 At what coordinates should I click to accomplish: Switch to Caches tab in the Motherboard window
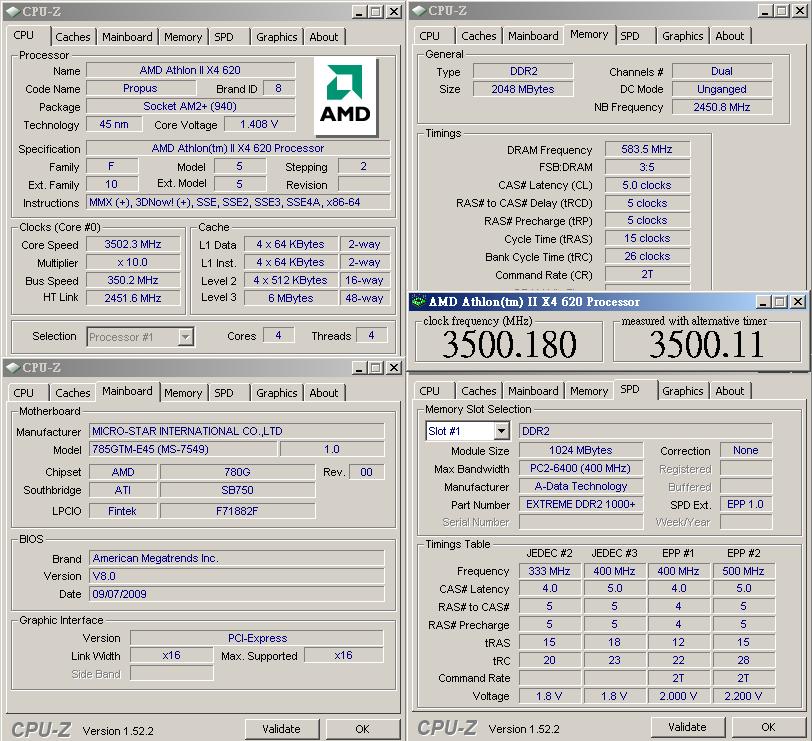72,393
